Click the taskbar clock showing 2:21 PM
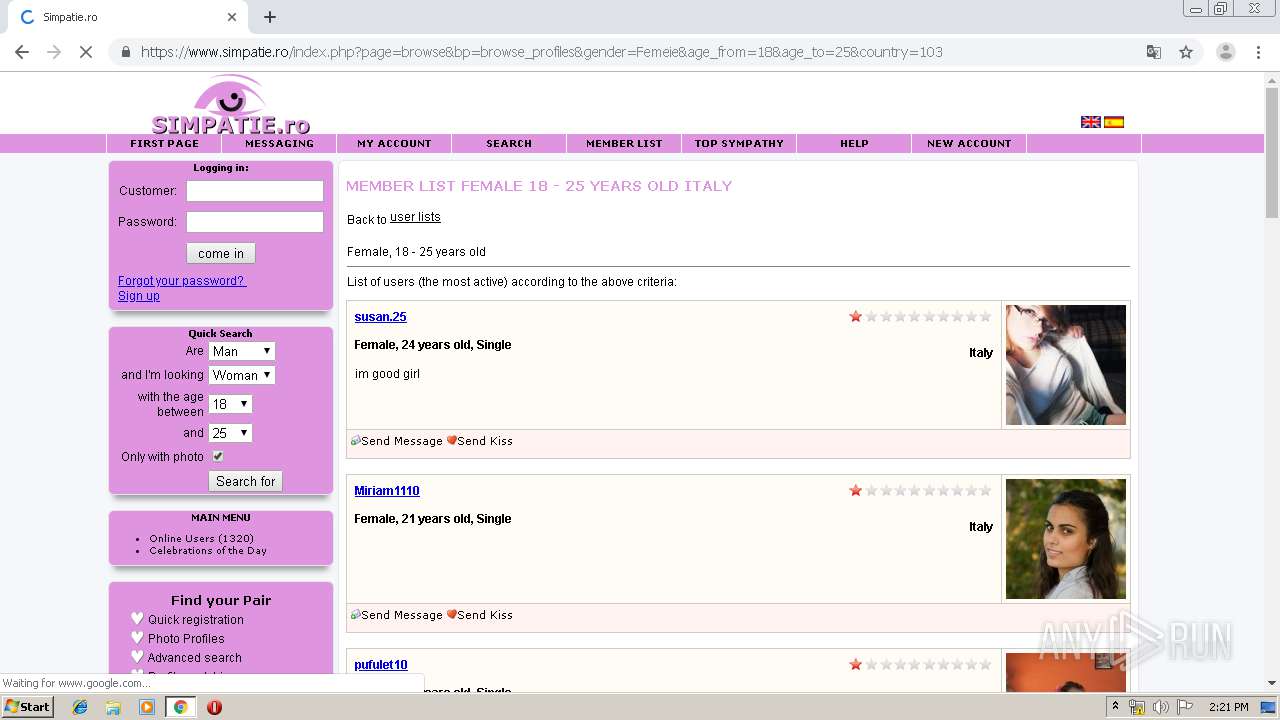The width and height of the screenshot is (1280, 720). [1229, 707]
